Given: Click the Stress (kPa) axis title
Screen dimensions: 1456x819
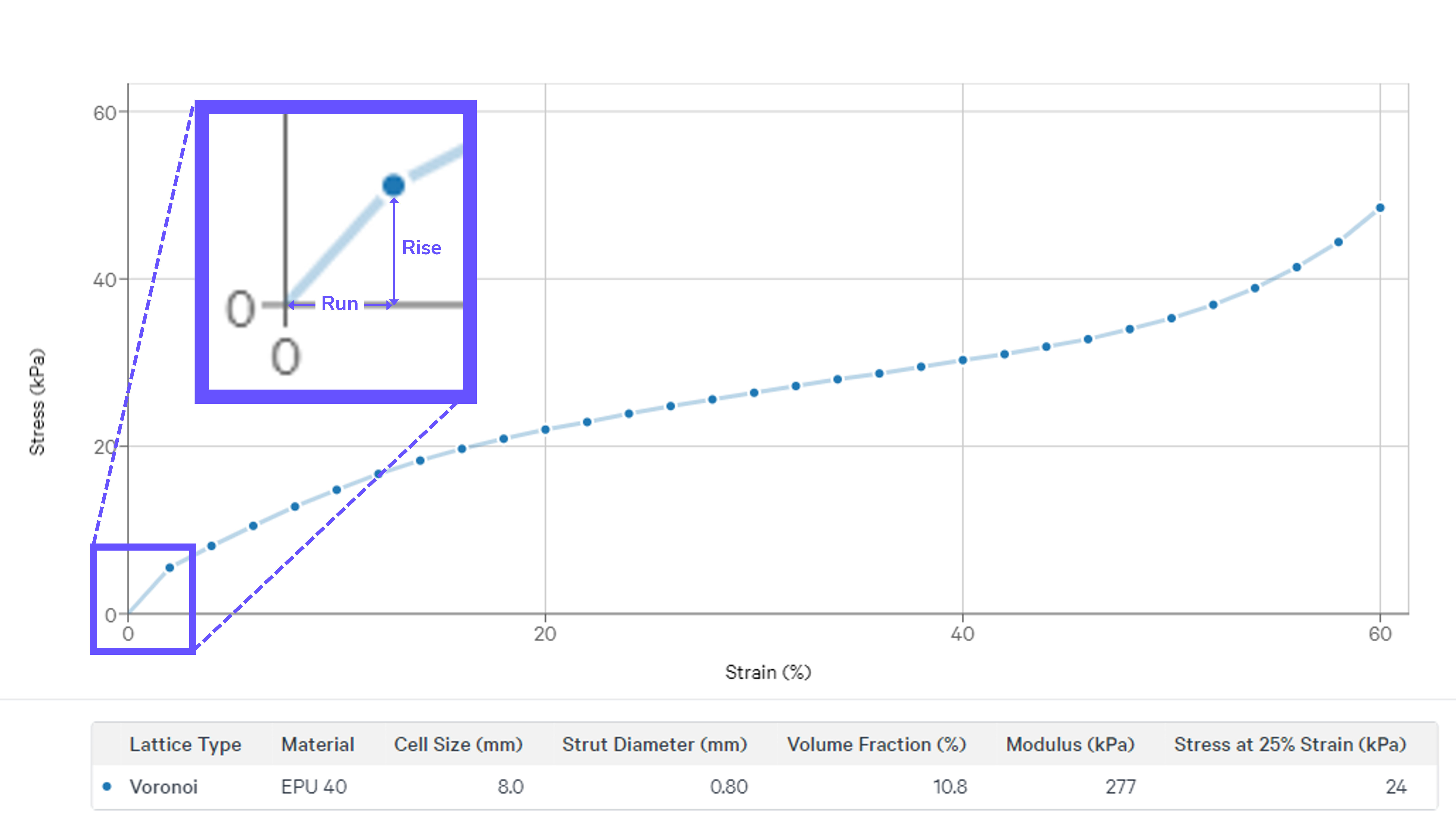Looking at the screenshot, I should pos(37,402).
